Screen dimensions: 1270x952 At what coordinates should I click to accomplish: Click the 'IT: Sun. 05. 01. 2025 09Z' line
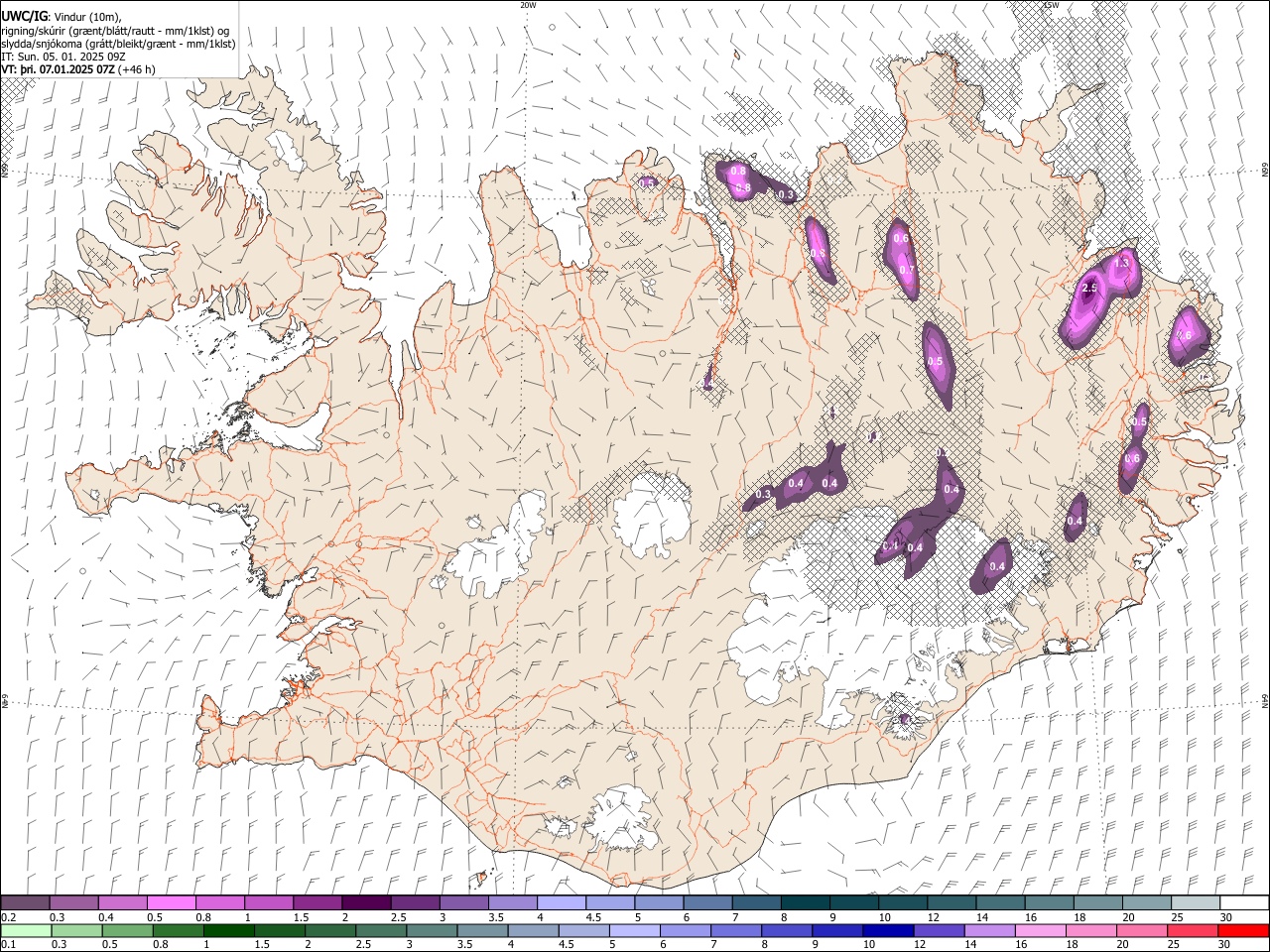point(63,57)
